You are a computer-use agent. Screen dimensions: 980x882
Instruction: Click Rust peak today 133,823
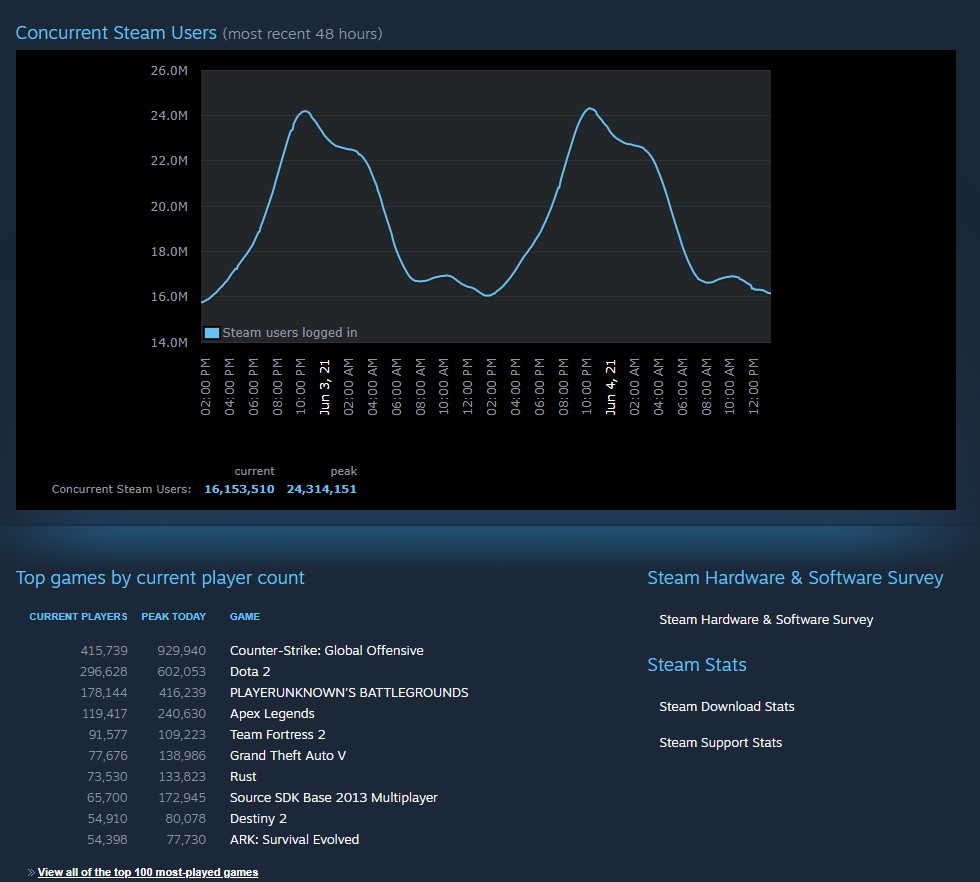(x=182, y=776)
